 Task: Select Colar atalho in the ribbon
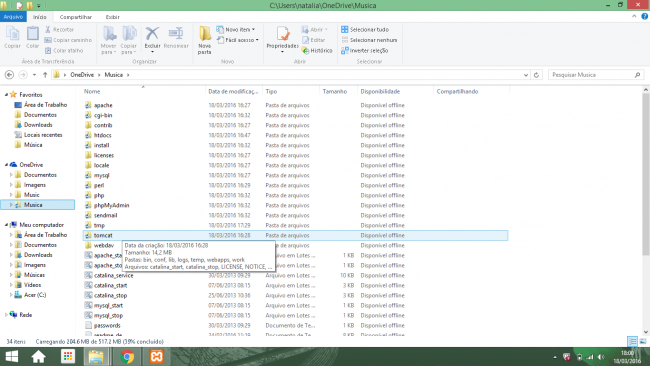click(64, 51)
